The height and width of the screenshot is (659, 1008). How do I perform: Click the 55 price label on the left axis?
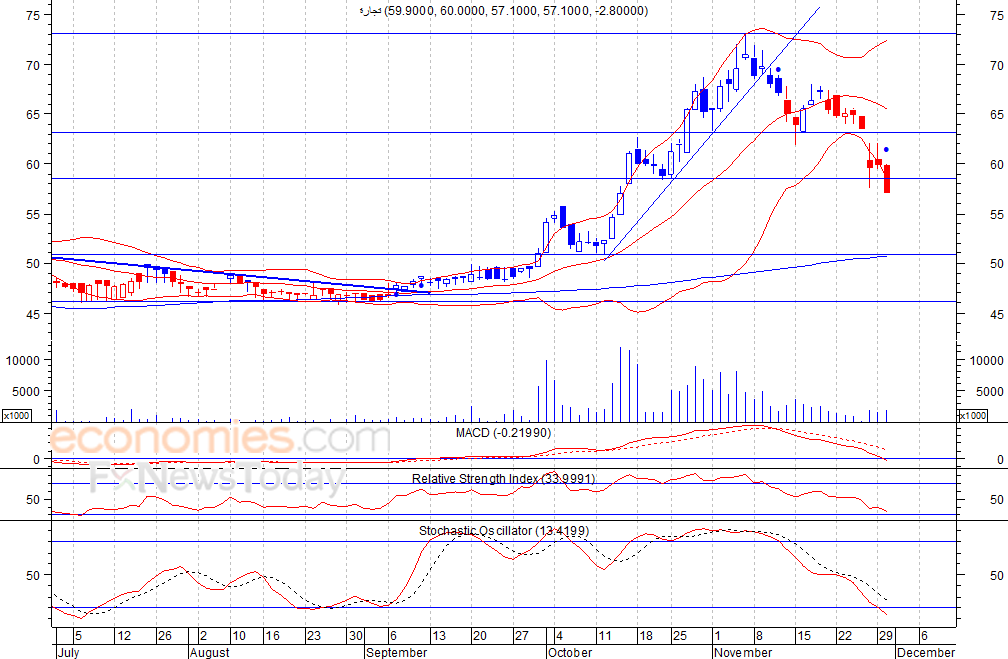33,214
